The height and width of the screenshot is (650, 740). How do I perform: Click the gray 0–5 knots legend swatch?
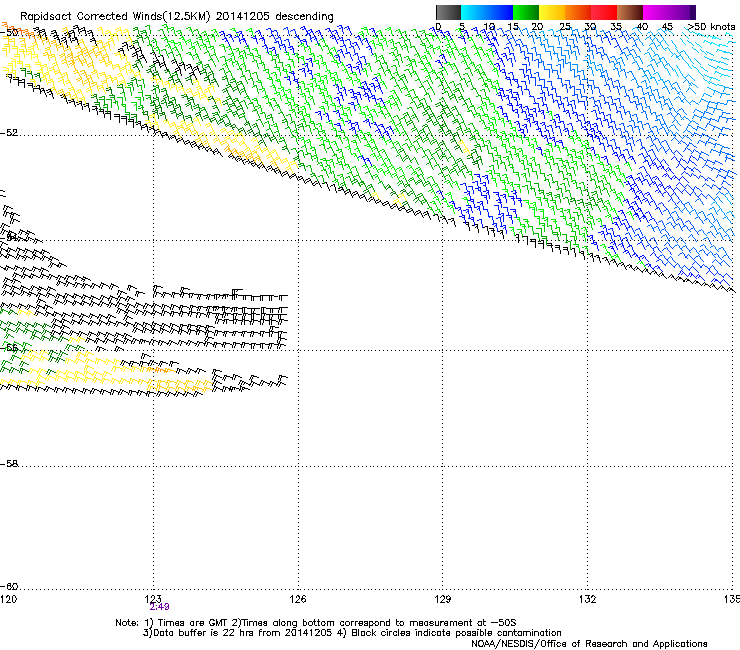448,12
